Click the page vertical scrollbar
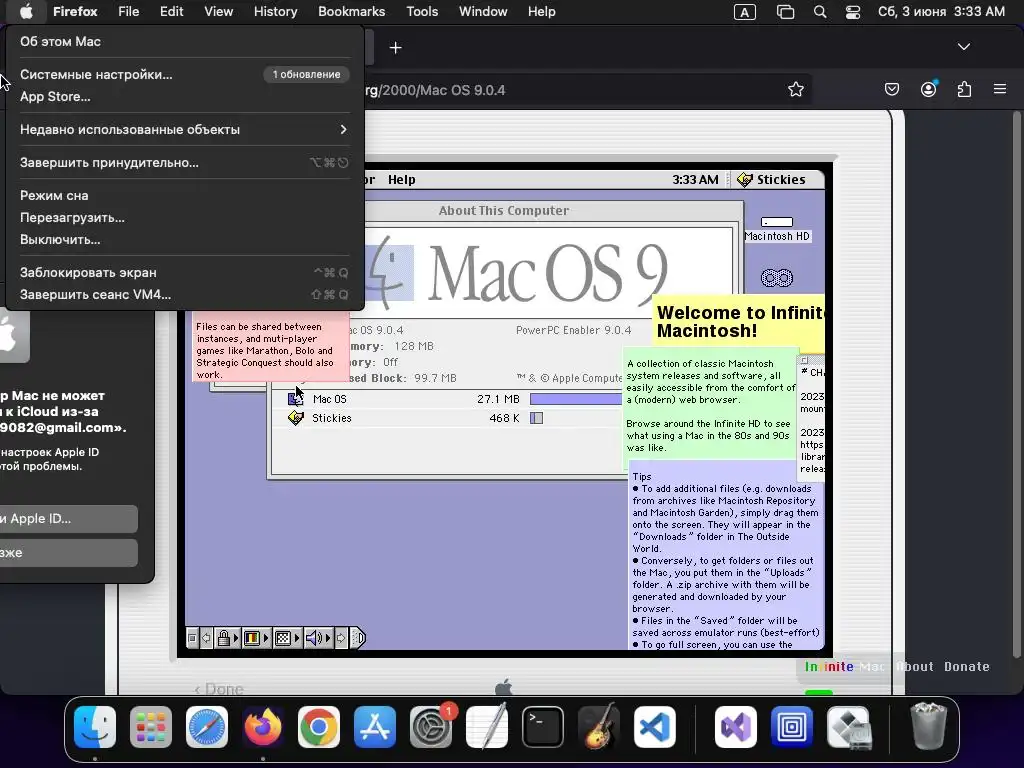 coord(1016,385)
